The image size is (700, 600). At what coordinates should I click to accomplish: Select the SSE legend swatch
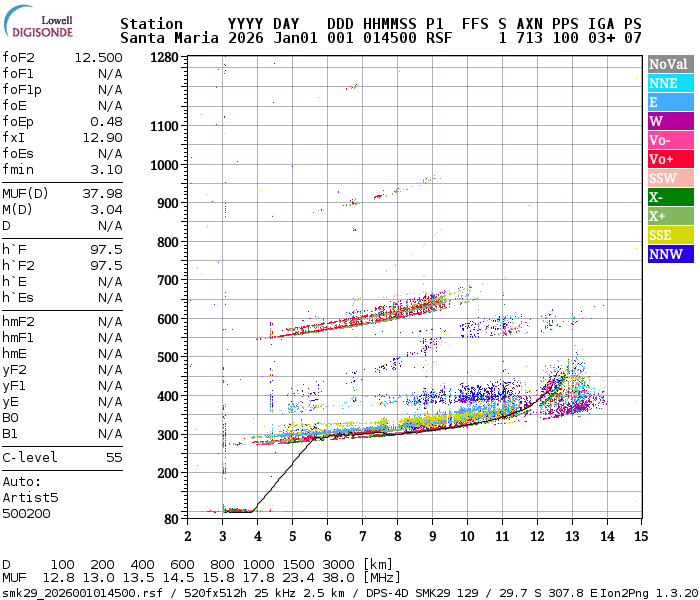click(671, 235)
